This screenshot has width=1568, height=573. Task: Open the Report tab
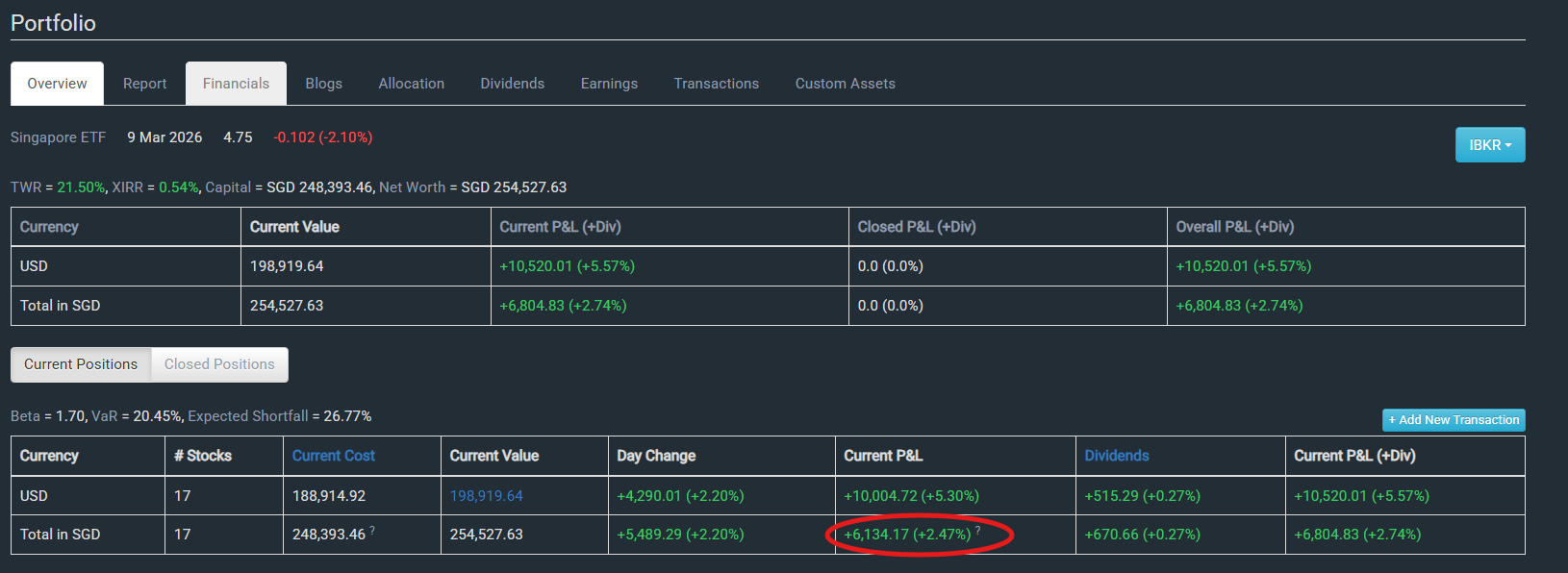click(x=144, y=84)
